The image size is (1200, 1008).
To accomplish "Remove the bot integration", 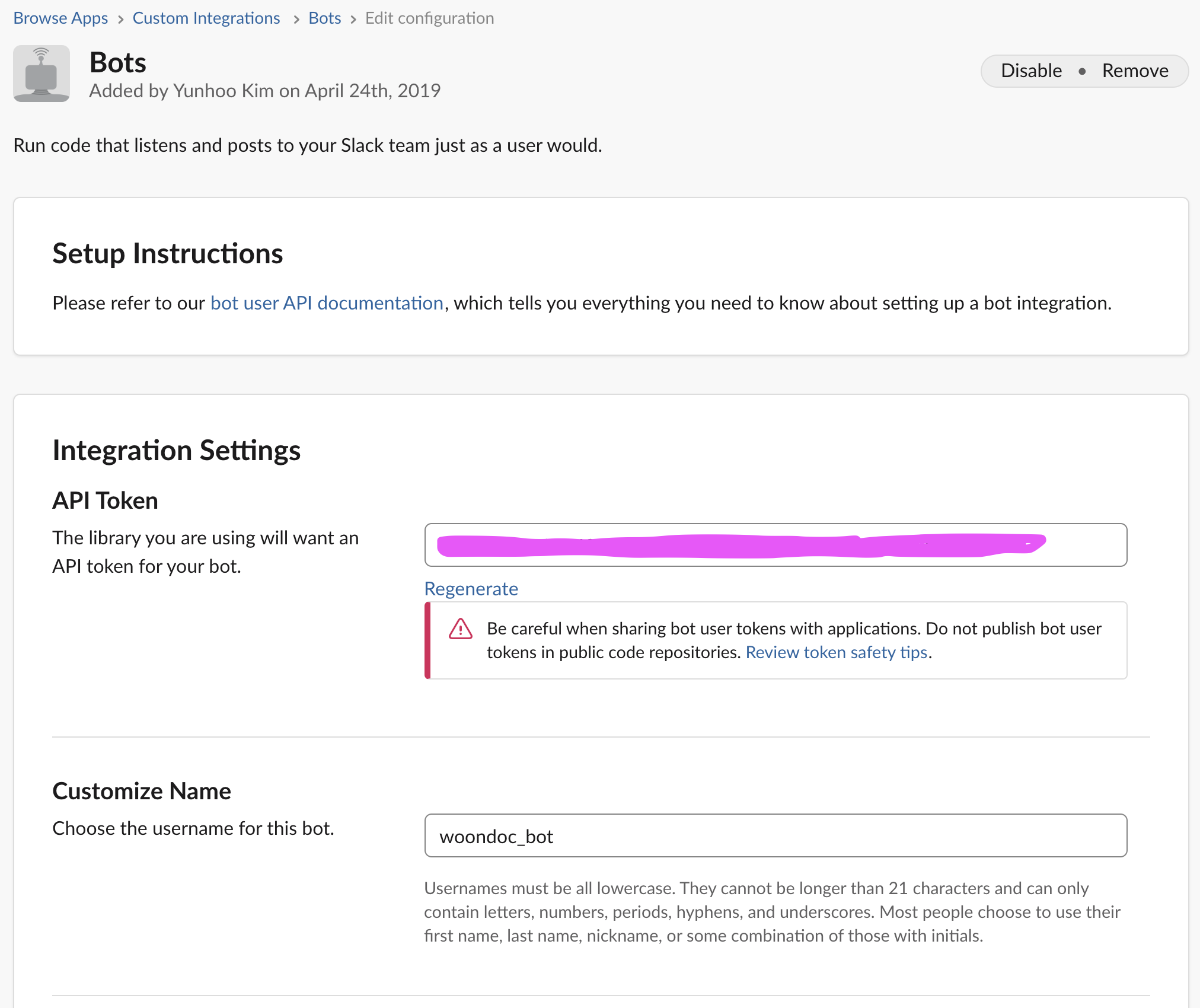I will pyautogui.click(x=1135, y=71).
